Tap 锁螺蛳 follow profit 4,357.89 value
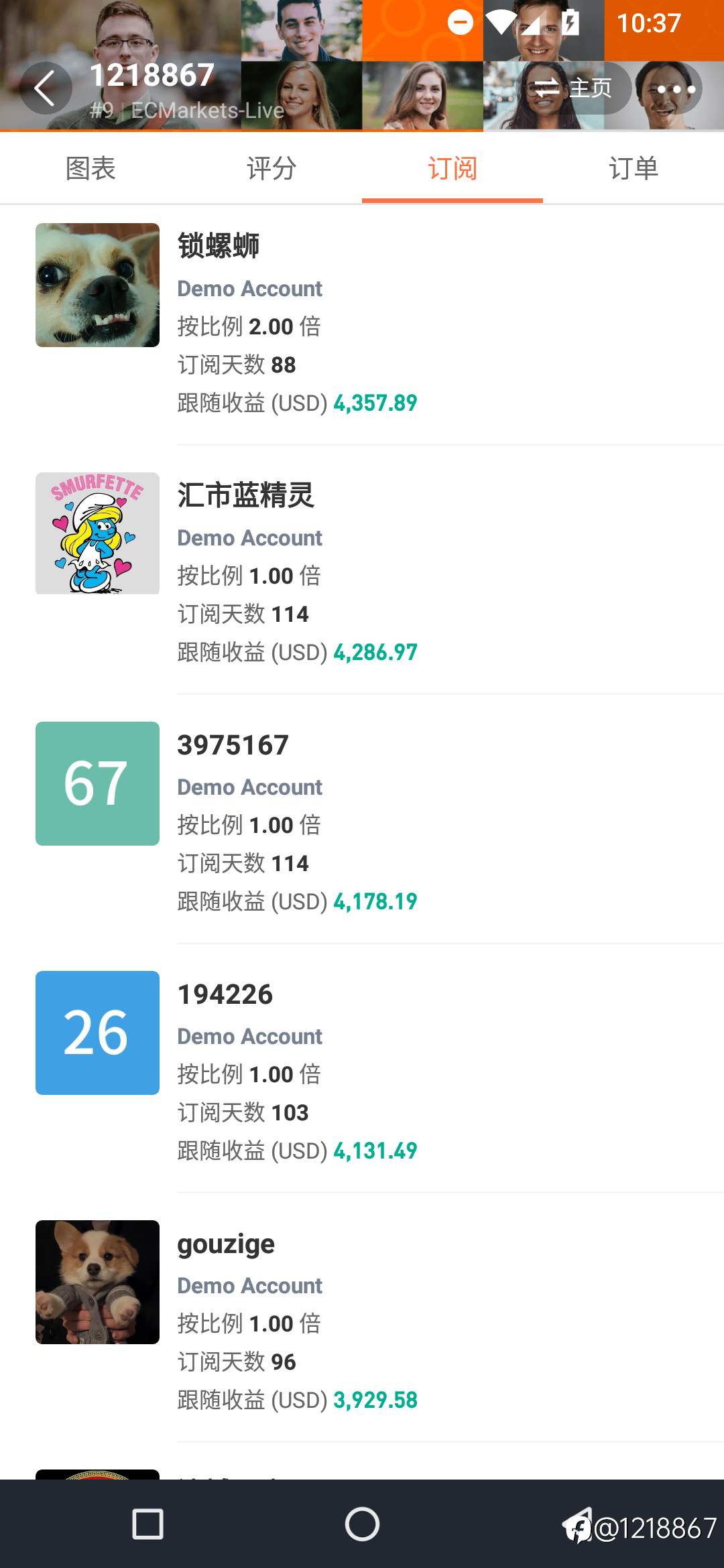The image size is (724, 1568). [x=375, y=403]
